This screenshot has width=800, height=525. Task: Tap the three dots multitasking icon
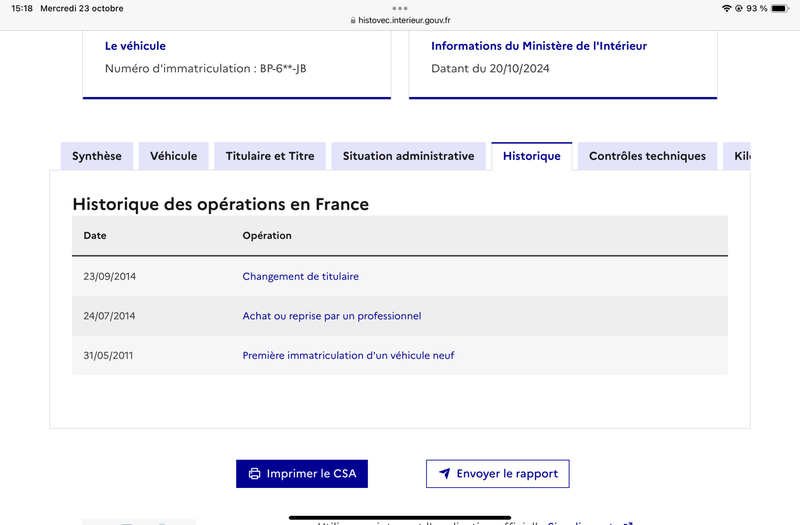pos(400,8)
